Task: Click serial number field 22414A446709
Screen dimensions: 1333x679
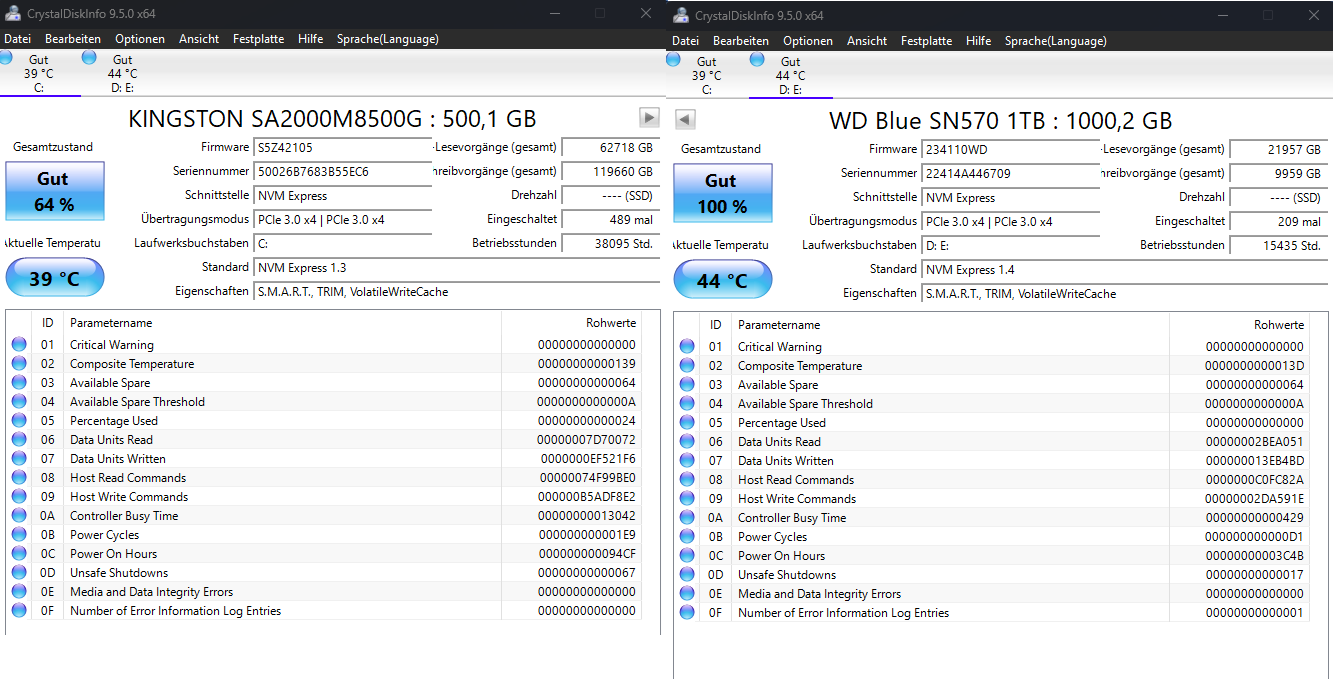Action: pos(1011,174)
